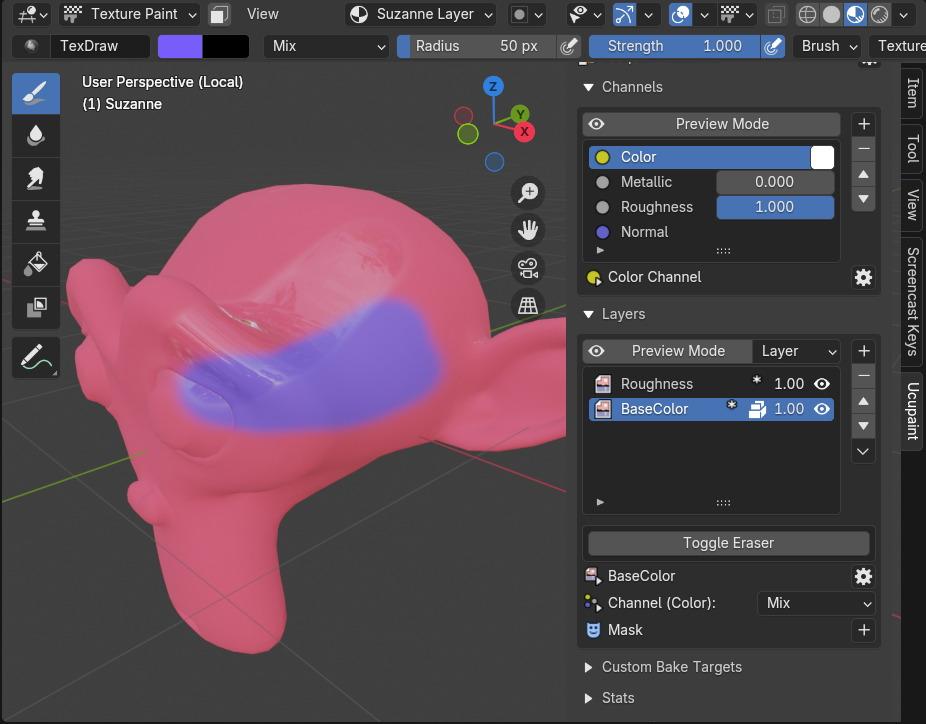Click the pan hand icon
Viewport: 926px width, 724px height.
pos(527,230)
